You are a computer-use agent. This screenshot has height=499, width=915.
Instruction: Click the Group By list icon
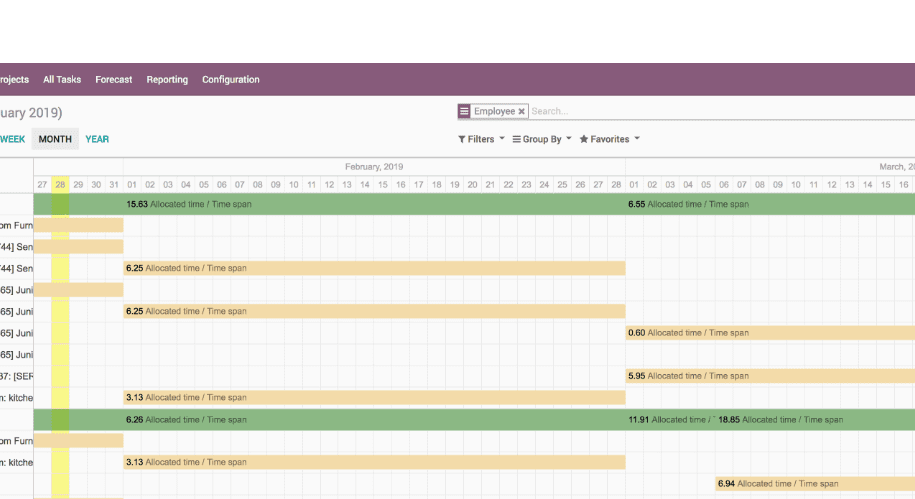[516, 139]
